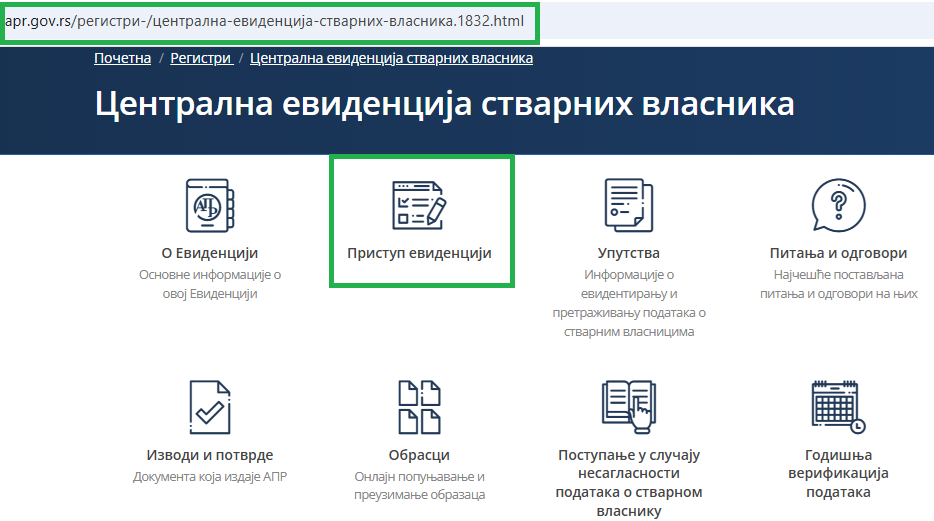Click 'Информације о евидентирању и претраживању' description
The width and height of the screenshot is (934, 521).
click(x=629, y=303)
